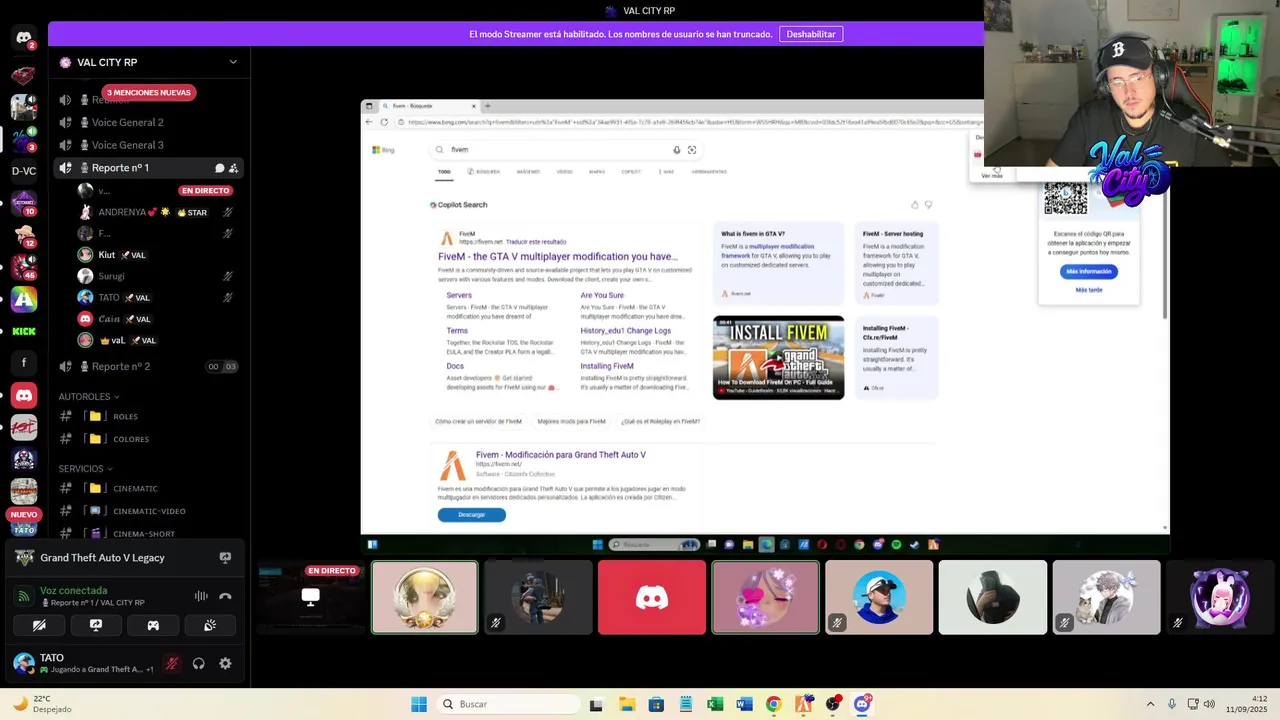
Task: Join the Voice General 2 channel
Action: (x=148, y=123)
